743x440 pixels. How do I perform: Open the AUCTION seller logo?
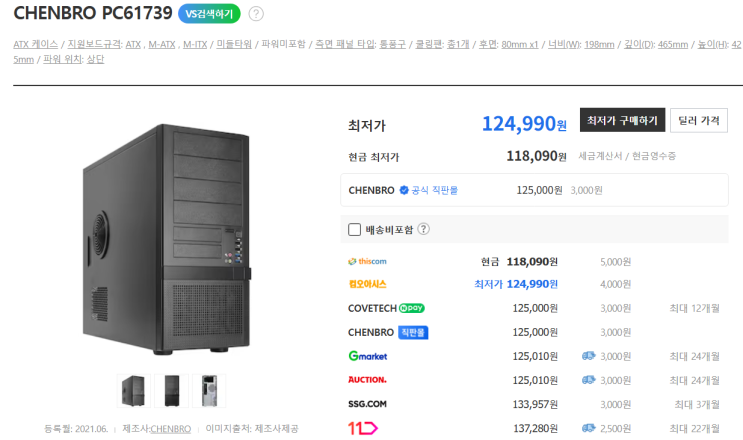[x=367, y=380]
